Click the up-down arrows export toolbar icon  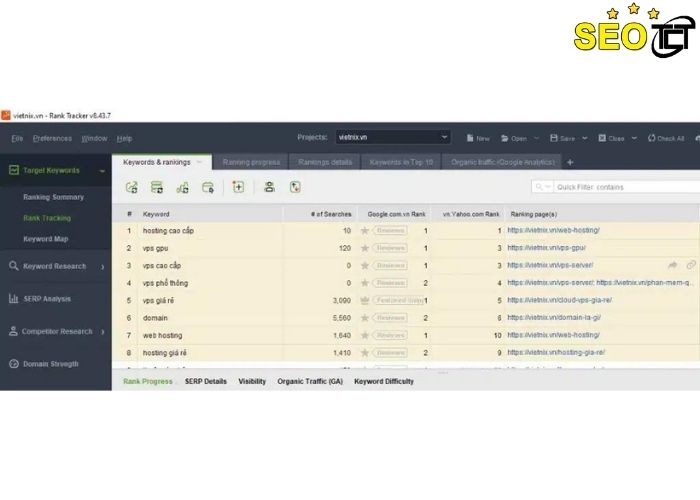point(295,187)
